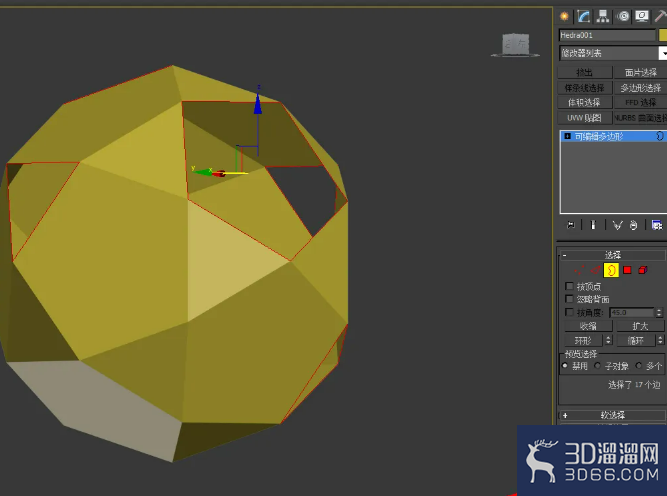Click the Pin Stack icon
Viewport: 667px width, 496px height.
click(x=571, y=225)
